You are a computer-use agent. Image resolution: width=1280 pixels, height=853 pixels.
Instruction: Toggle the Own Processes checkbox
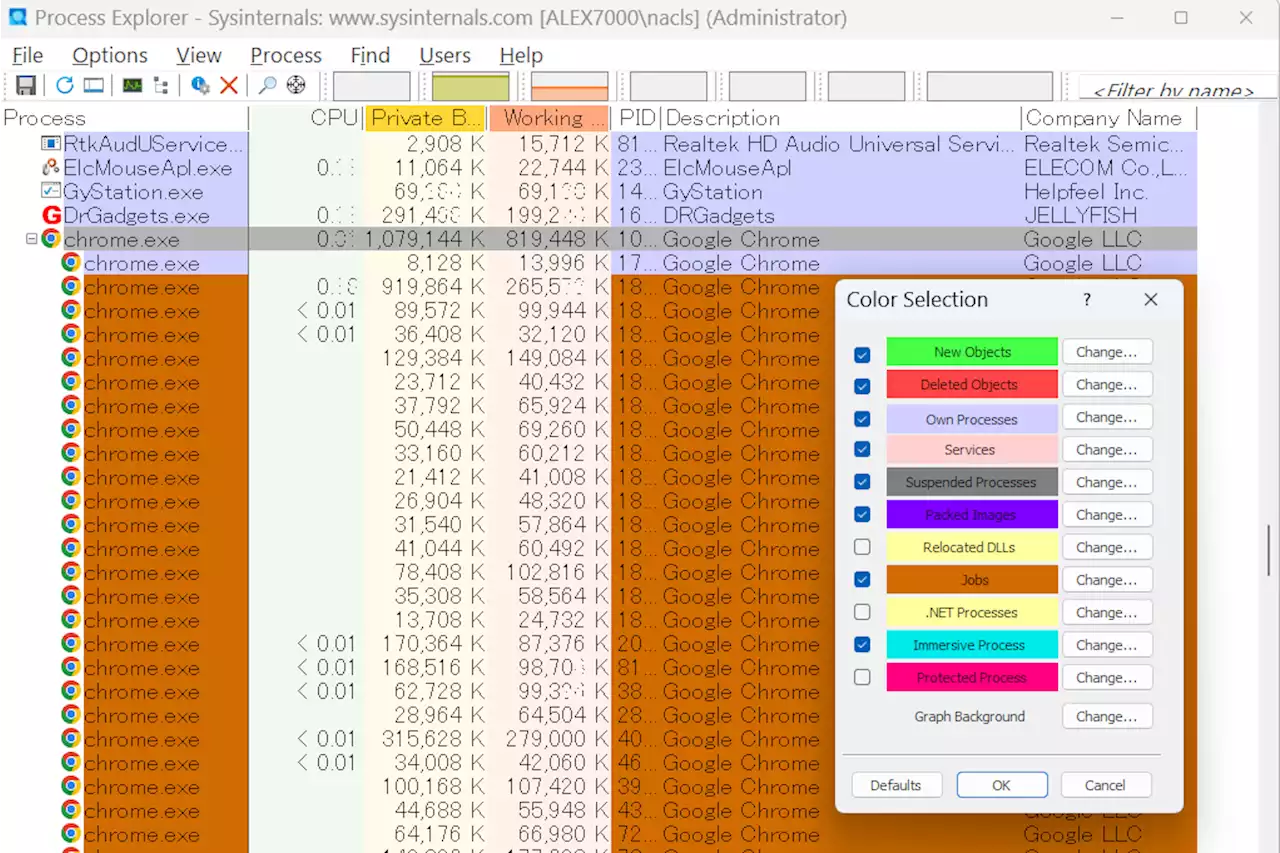[863, 419]
